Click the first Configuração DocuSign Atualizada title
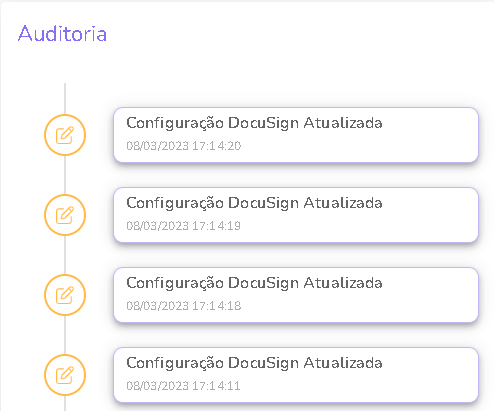Viewport: 494px width, 411px height. pyautogui.click(x=254, y=124)
